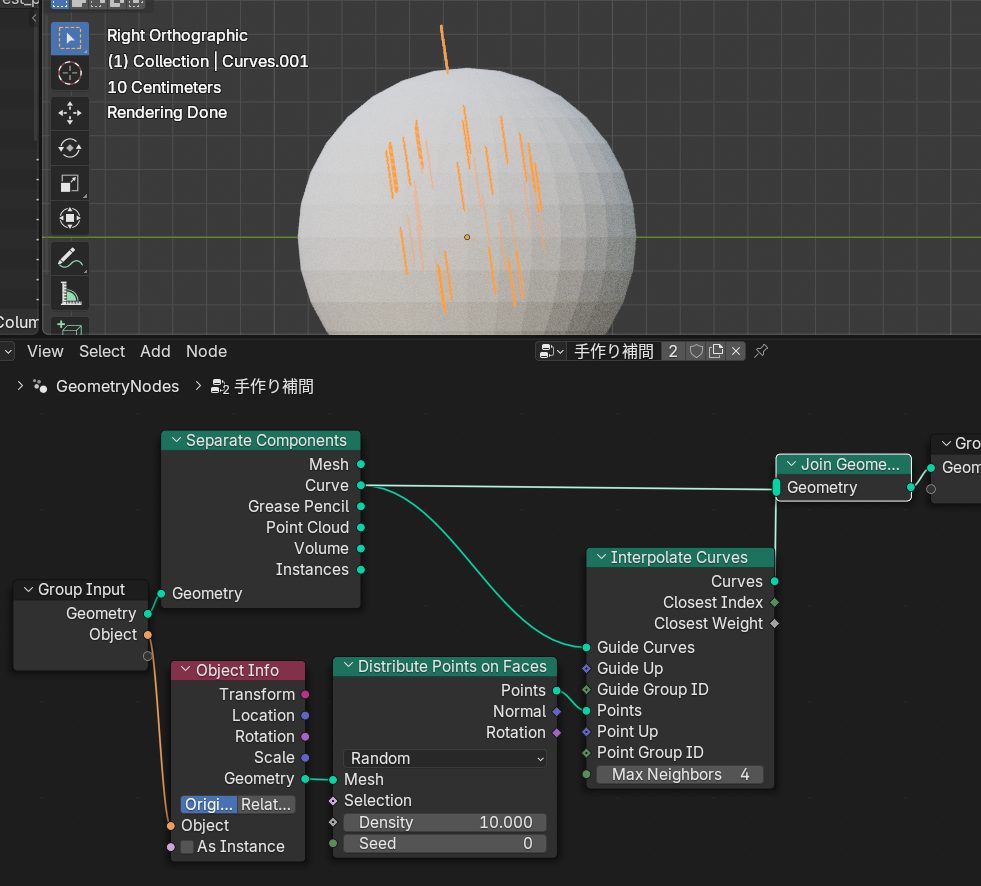The height and width of the screenshot is (886, 981).
Task: Collapse the Separate Components node
Action: (176, 441)
